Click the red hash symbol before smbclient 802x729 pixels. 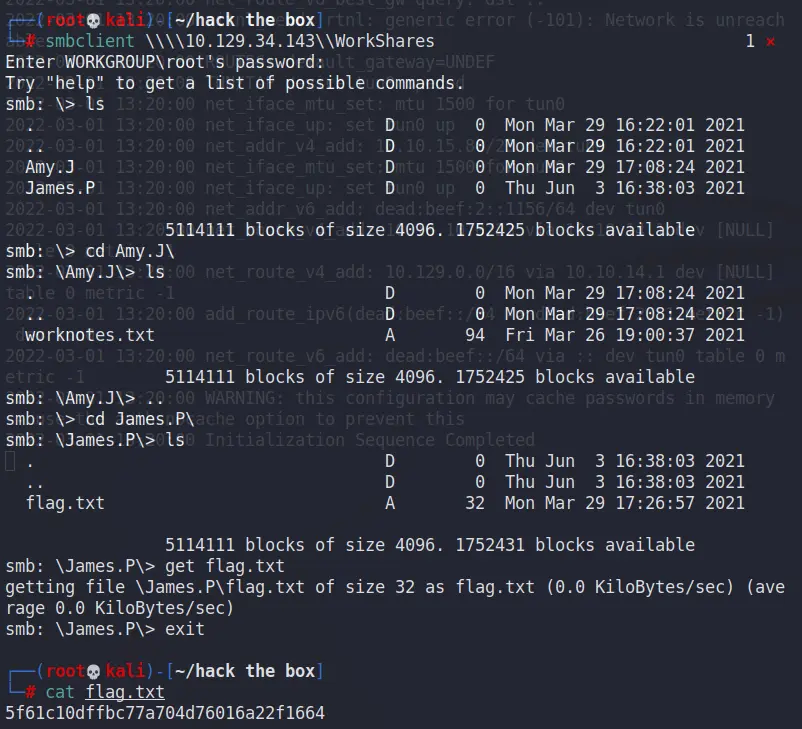pos(31,41)
